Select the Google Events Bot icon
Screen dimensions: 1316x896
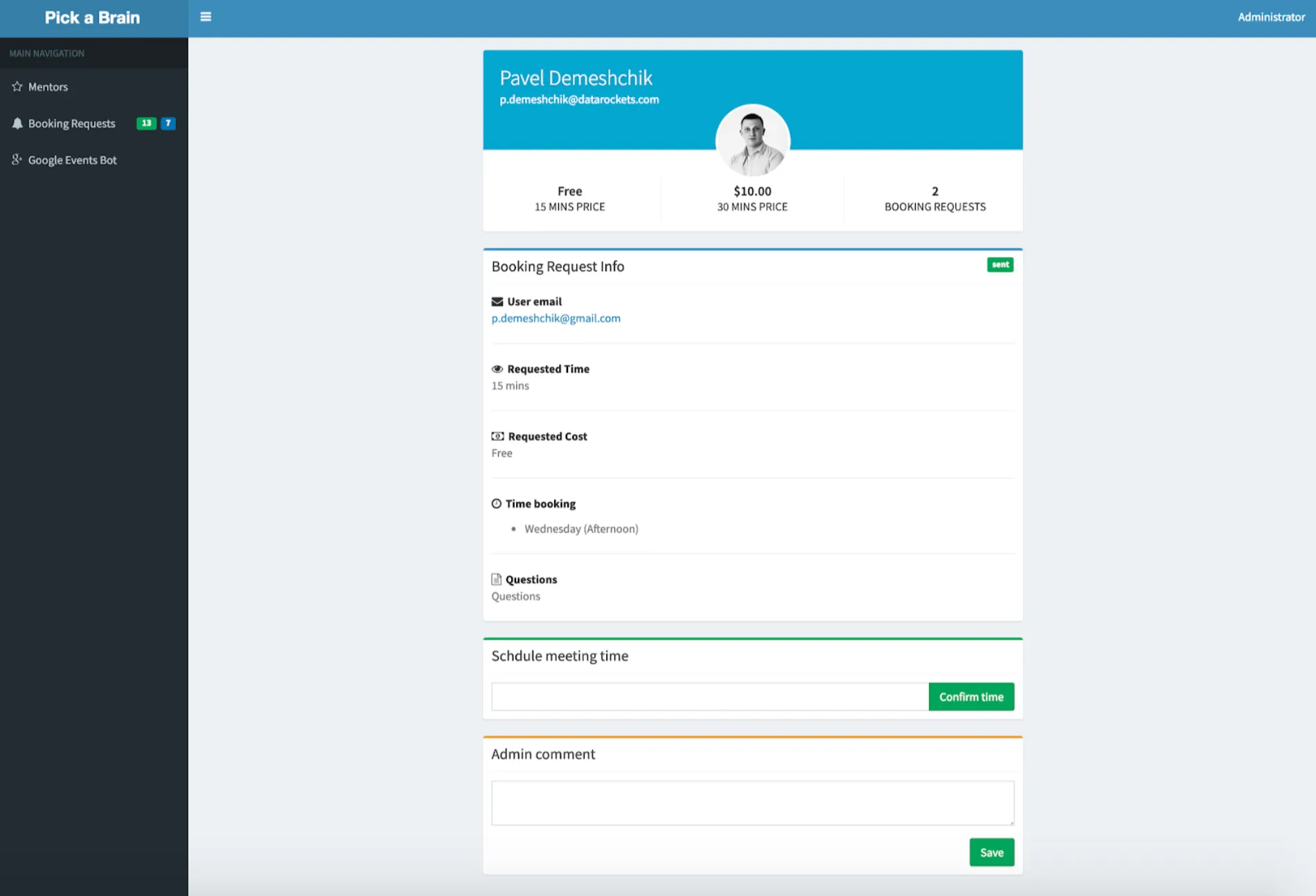pyautogui.click(x=16, y=159)
